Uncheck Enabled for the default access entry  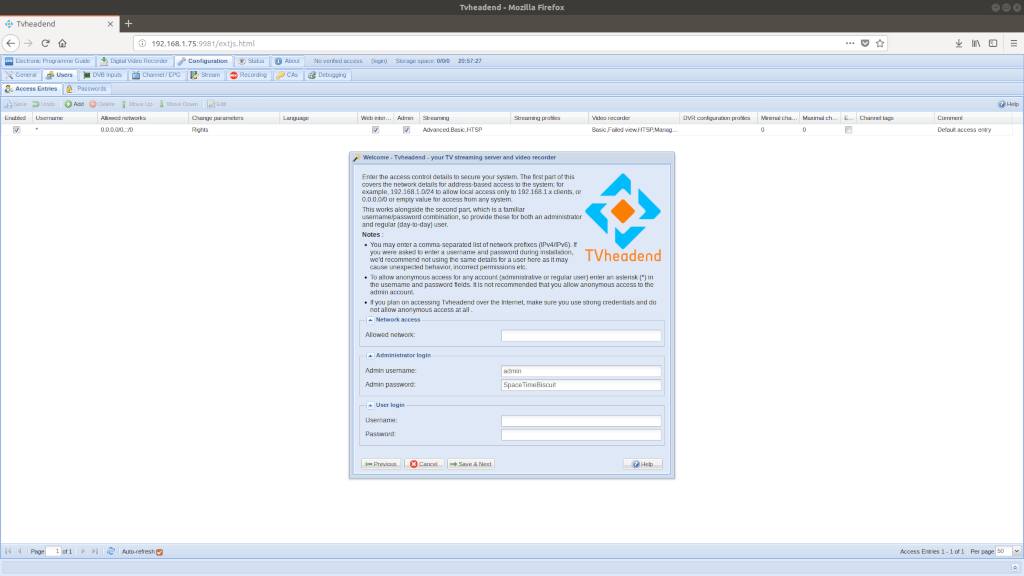point(16,130)
